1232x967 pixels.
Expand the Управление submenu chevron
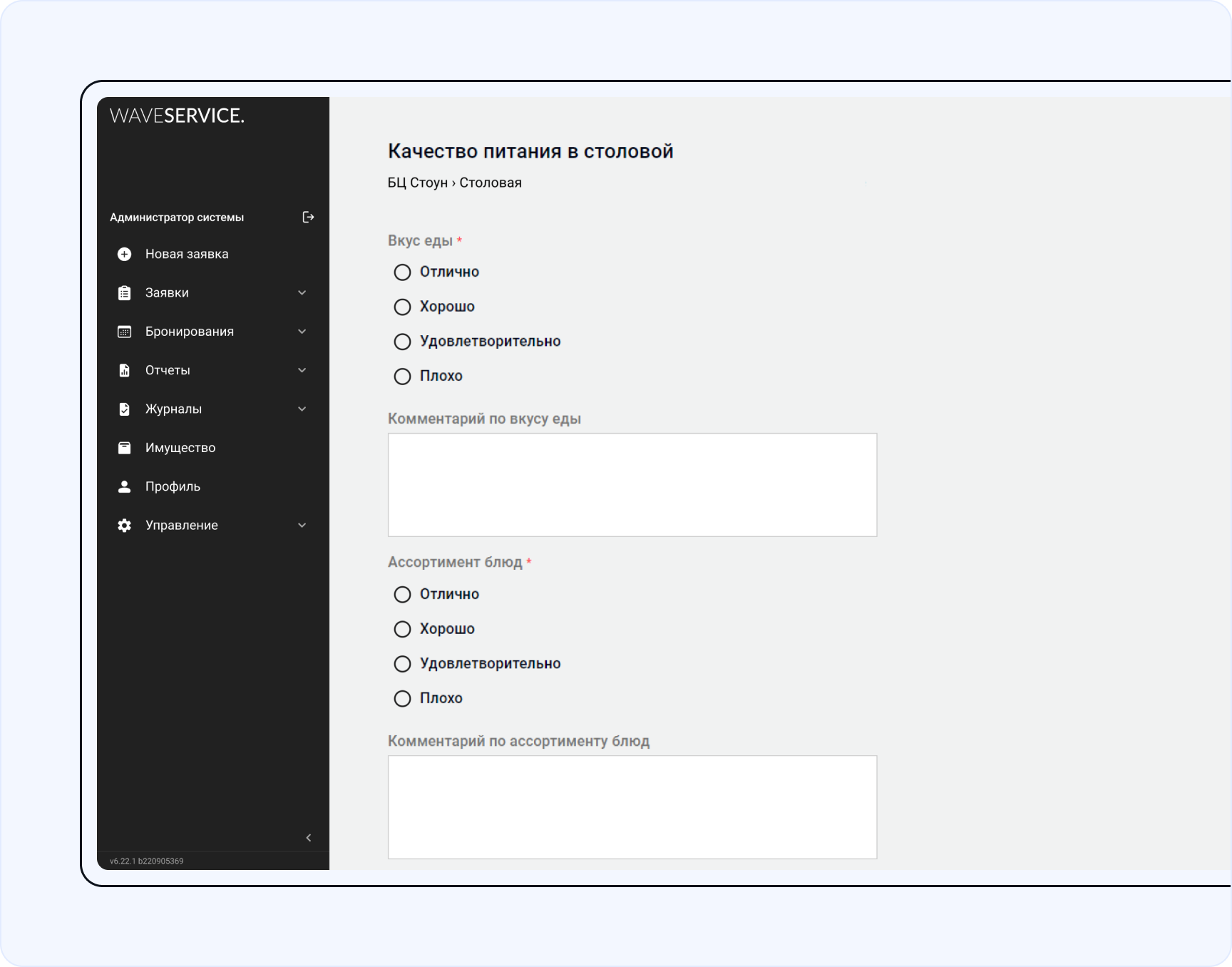pyautogui.click(x=302, y=526)
